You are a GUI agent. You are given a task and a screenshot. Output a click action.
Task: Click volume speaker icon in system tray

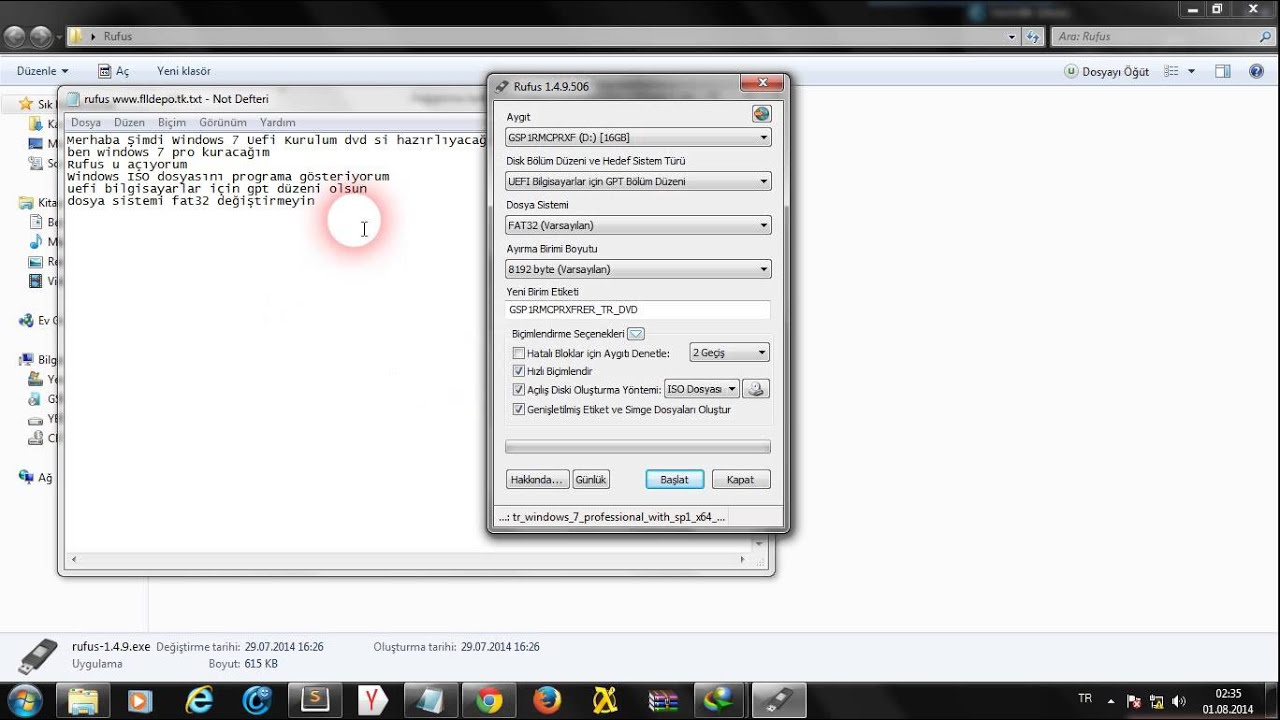1178,701
